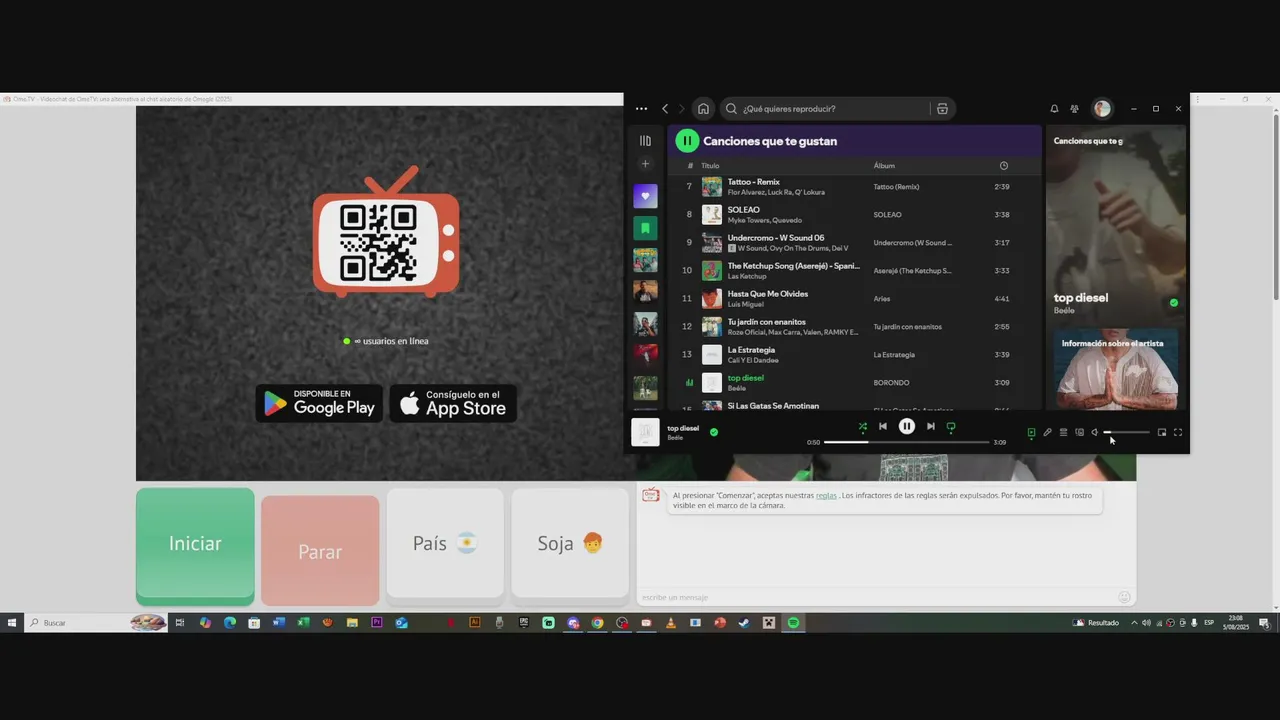Click the top diesel title in side panel

[1081, 298]
